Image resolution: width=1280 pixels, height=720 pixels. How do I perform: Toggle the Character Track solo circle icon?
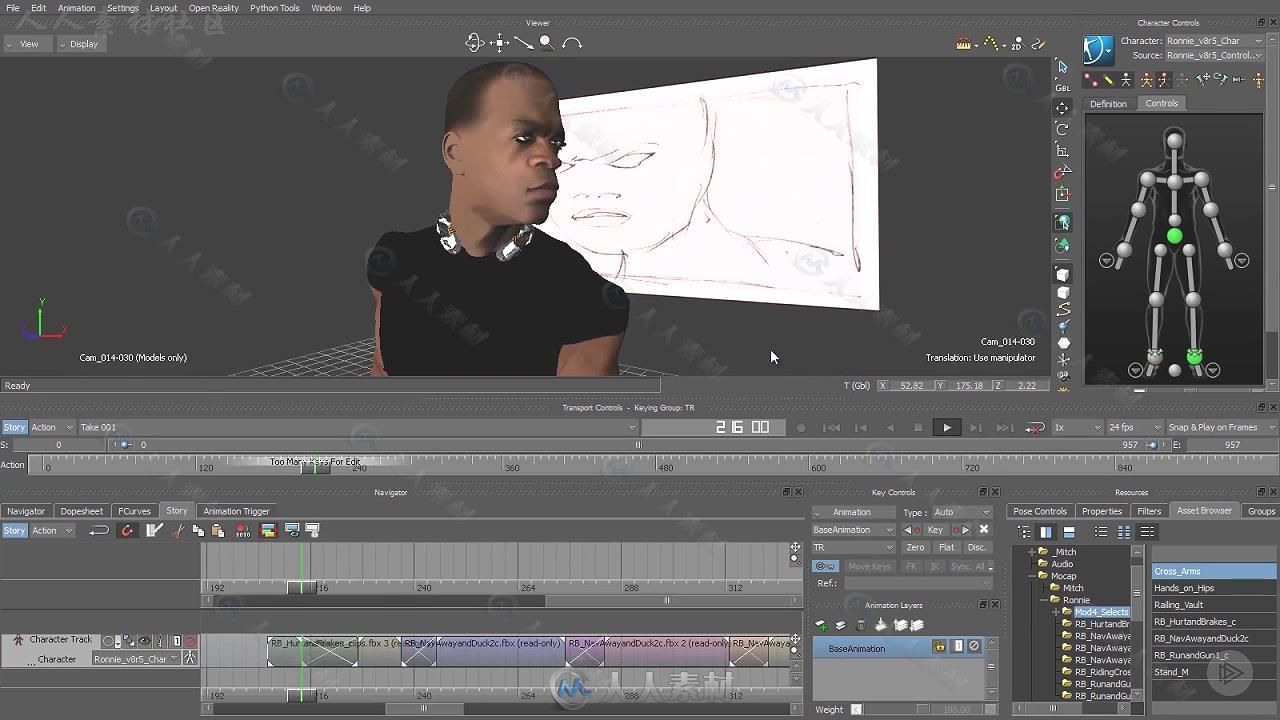(x=109, y=641)
